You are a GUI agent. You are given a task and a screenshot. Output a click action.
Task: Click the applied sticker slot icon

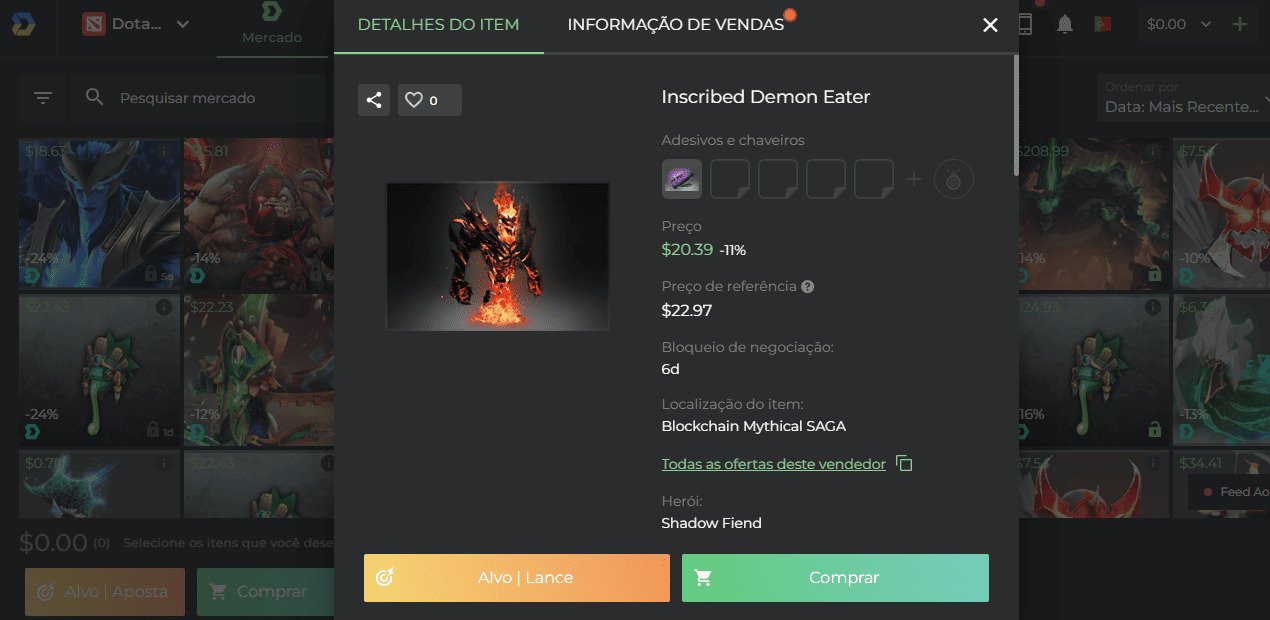coord(682,179)
